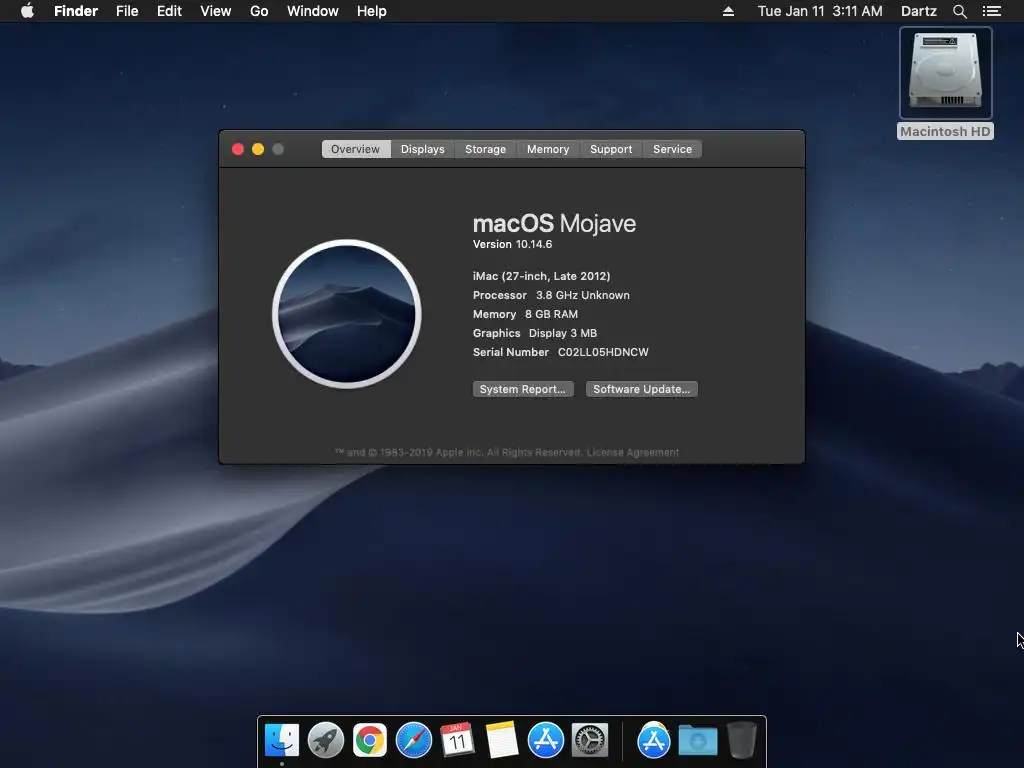The width and height of the screenshot is (1024, 768).
Task: Switch to the Displays tab
Action: [x=423, y=149]
